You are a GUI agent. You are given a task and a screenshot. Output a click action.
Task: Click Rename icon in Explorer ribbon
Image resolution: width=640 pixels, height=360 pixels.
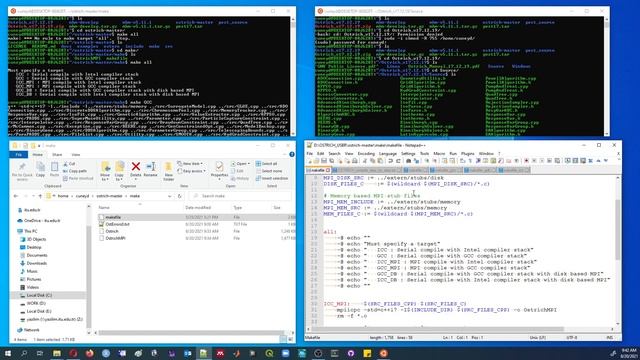(x=150, y=167)
